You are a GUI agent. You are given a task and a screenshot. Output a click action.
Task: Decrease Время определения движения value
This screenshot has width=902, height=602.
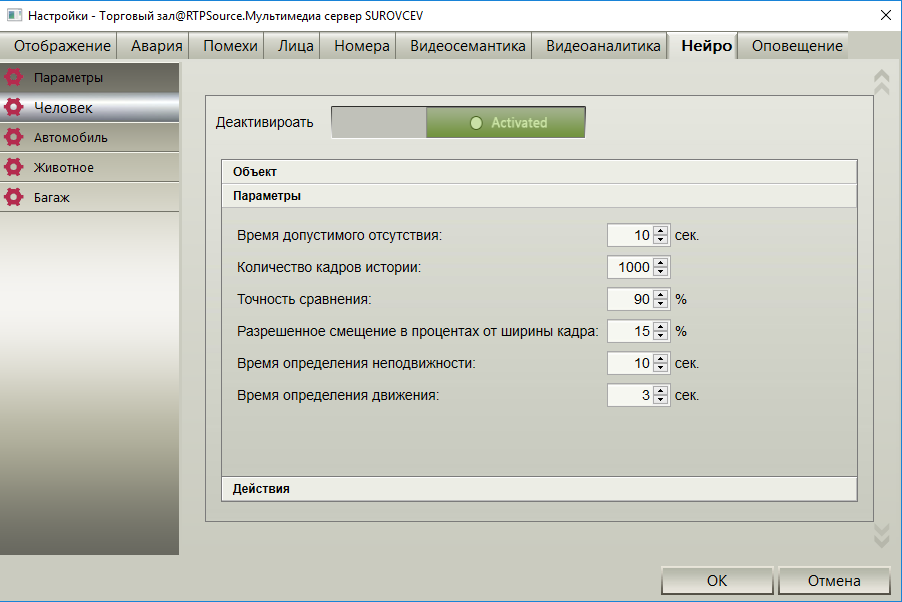click(x=660, y=399)
